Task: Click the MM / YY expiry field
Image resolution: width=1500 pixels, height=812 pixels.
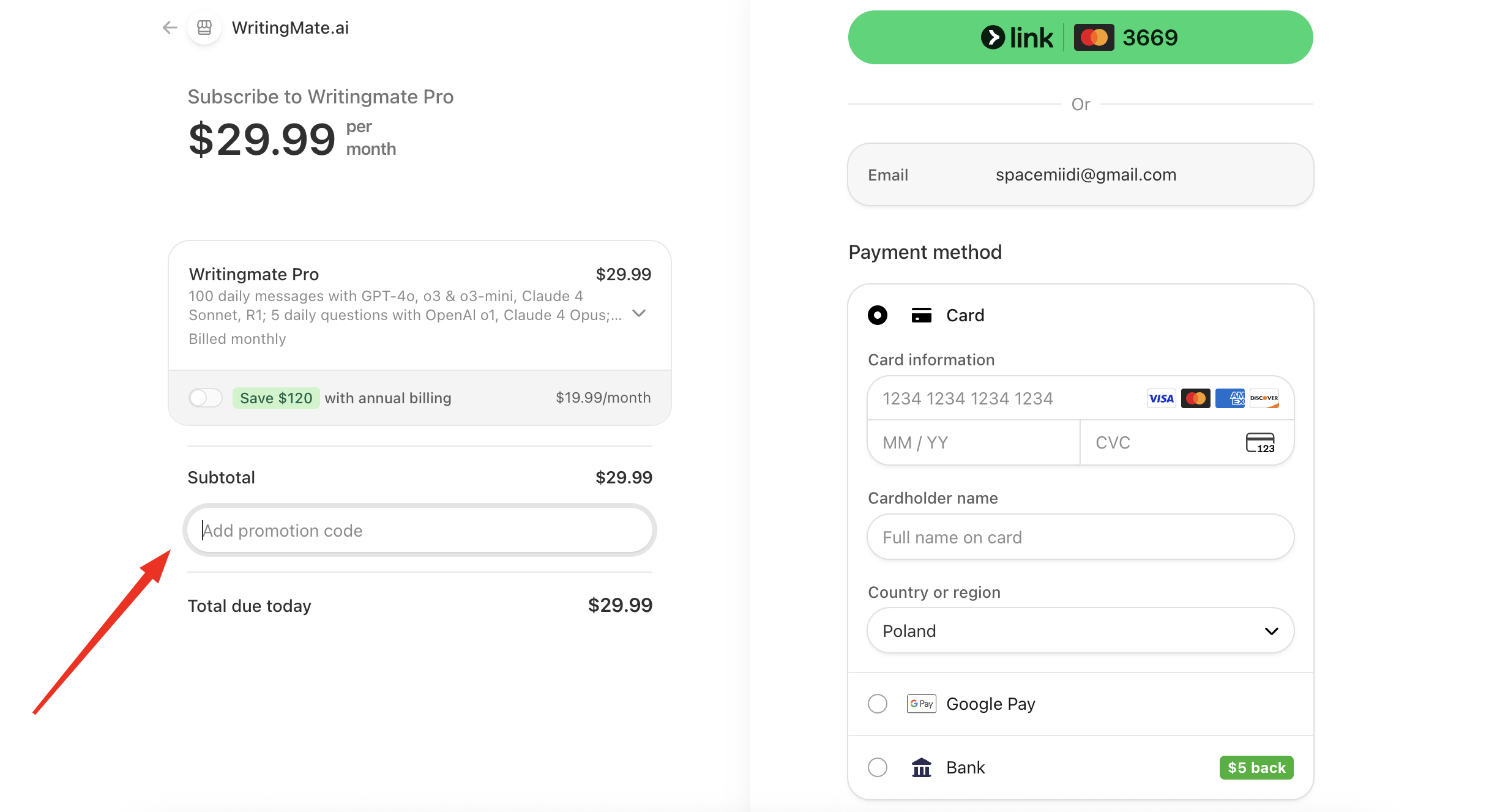Action: click(x=973, y=442)
